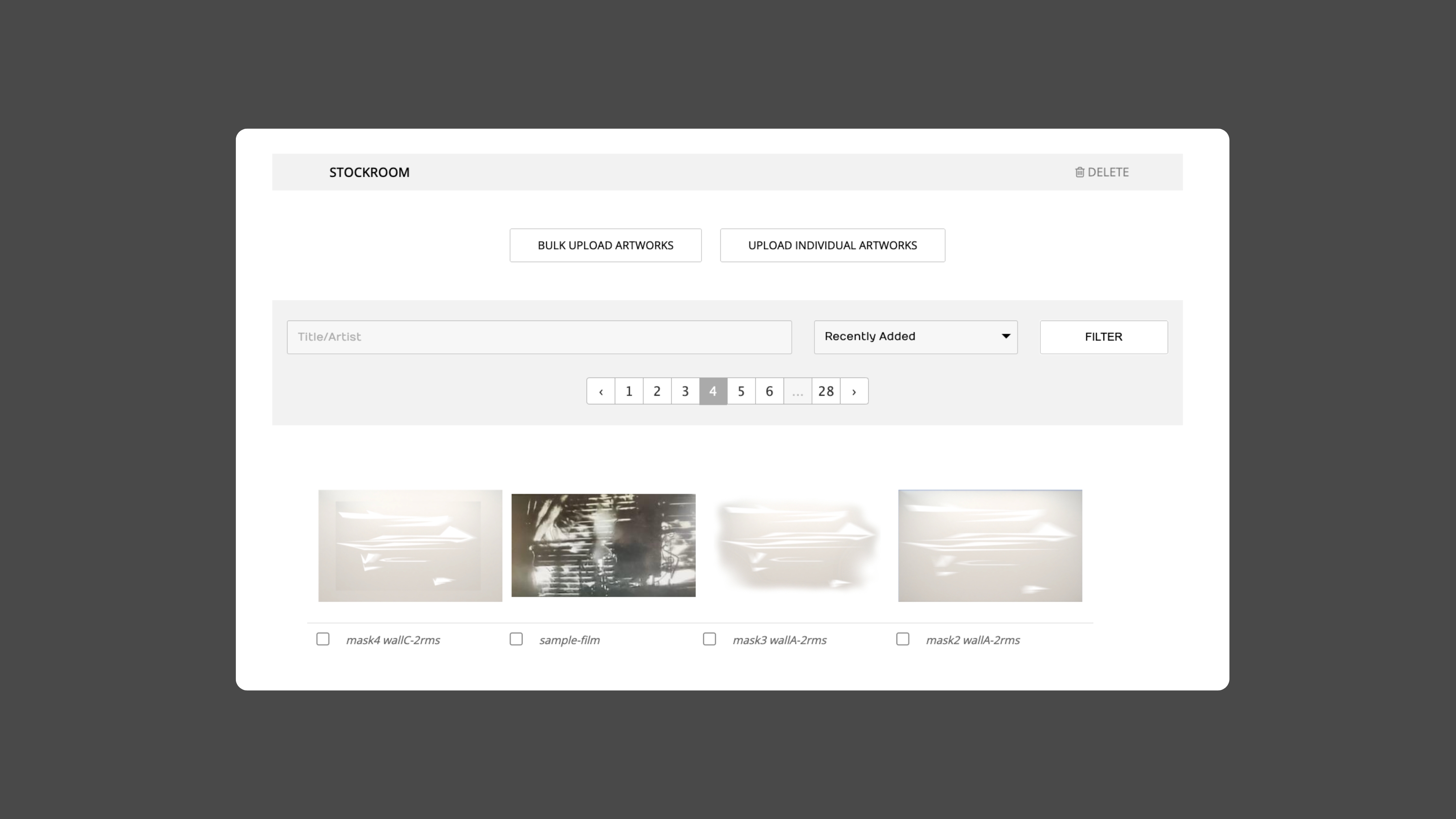Open mask2 wallA-2rms thumbnail

[990, 546]
